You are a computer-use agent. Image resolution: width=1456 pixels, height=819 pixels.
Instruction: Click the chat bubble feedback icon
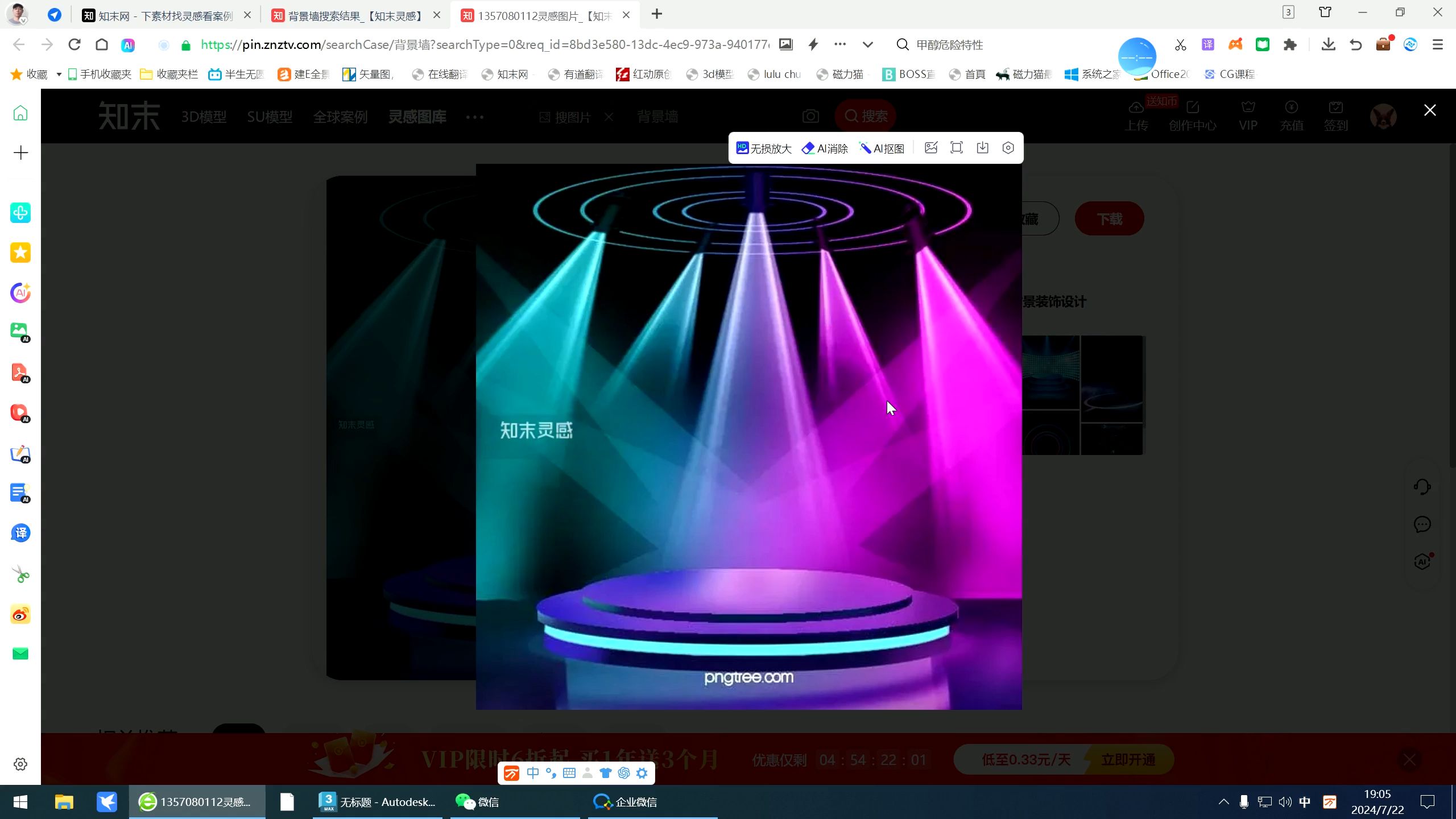1422,524
